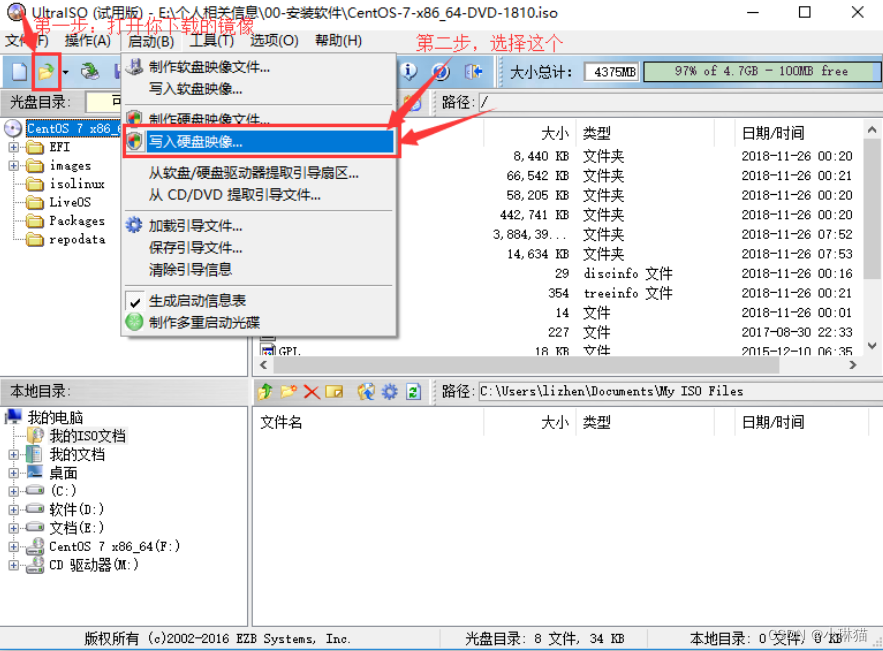Select the LiveOS folder in tree
Viewport: 883px width, 651px height.
pos(70,202)
